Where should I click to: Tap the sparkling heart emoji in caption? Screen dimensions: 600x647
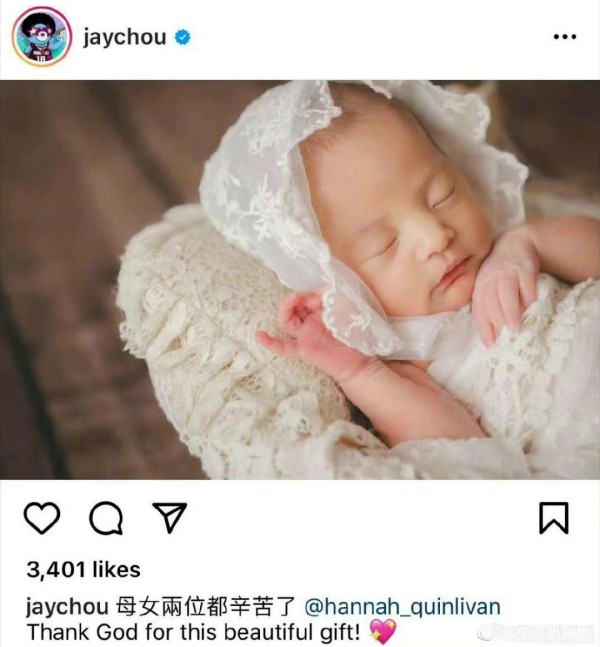(x=383, y=632)
